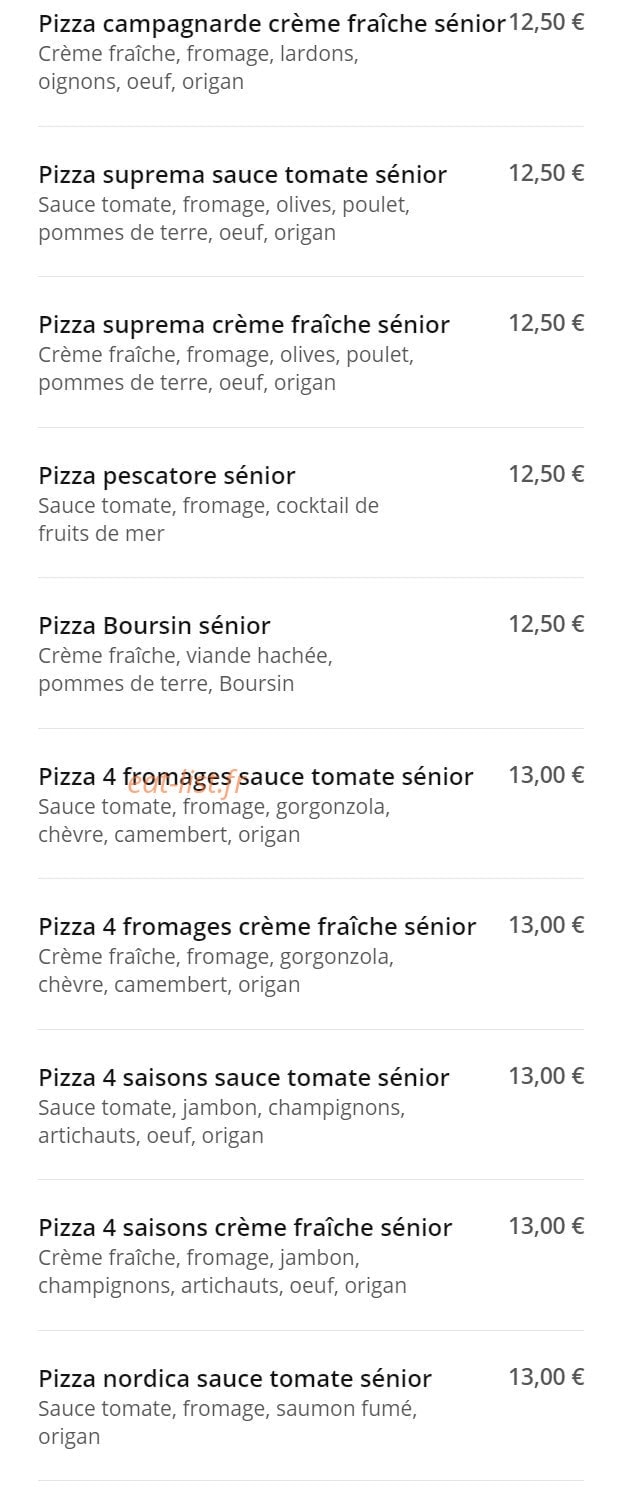Open Pizza nordica sauce tomate sénior
Viewport: 633px width, 1489px height.
click(235, 1379)
